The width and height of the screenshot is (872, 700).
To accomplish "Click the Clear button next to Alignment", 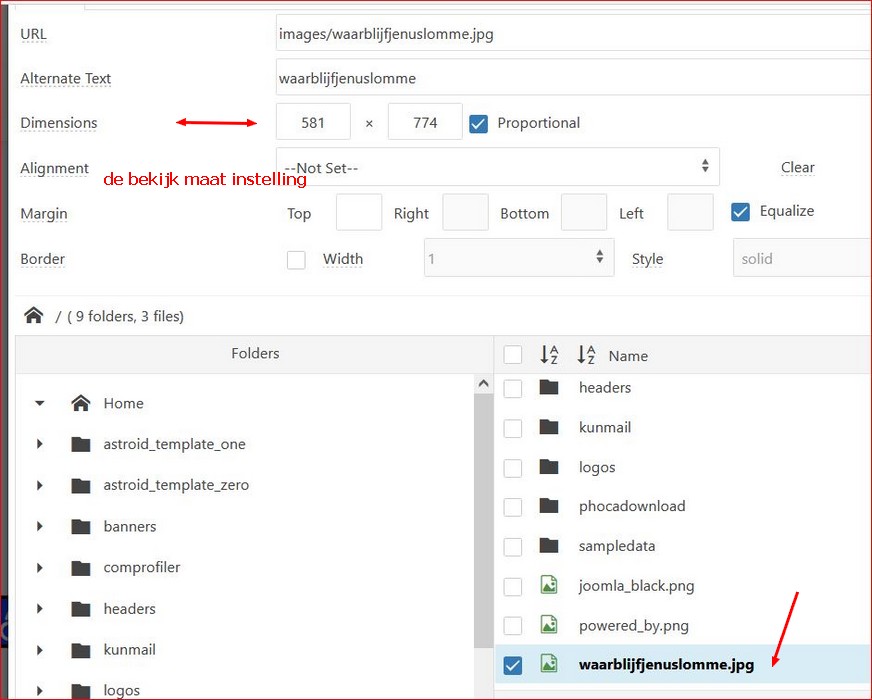I will (x=797, y=167).
